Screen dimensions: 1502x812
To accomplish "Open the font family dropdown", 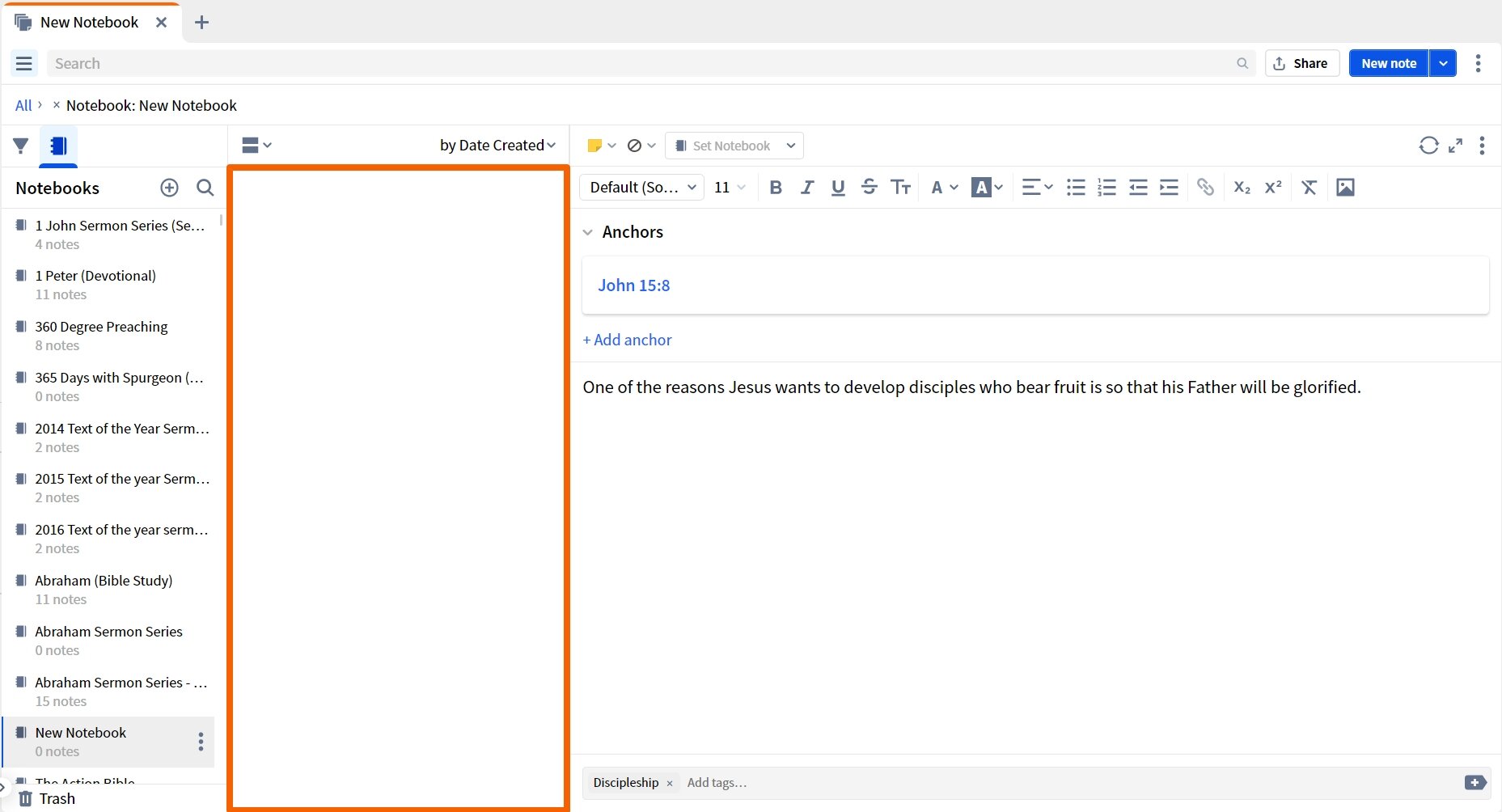I will (642, 188).
